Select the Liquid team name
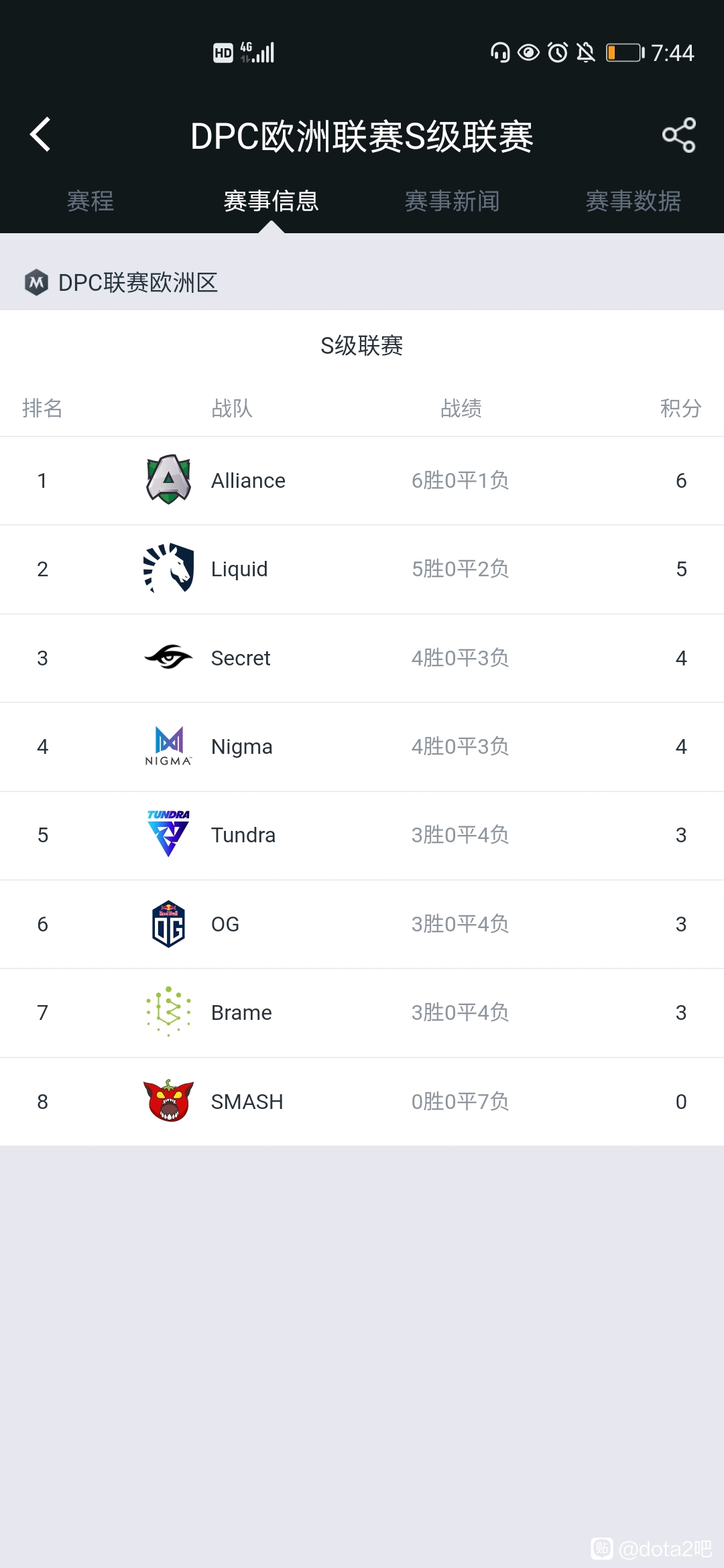Screen dimensions: 724x1568 click(239, 569)
